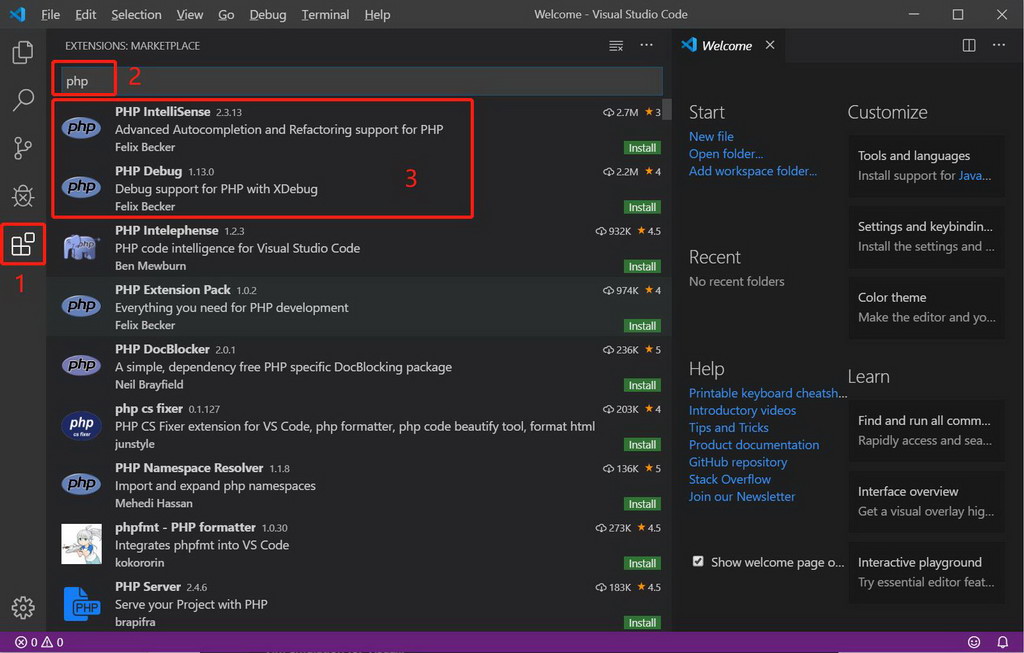1024x653 pixels.
Task: Open Interactive playground card
Action: click(x=926, y=572)
